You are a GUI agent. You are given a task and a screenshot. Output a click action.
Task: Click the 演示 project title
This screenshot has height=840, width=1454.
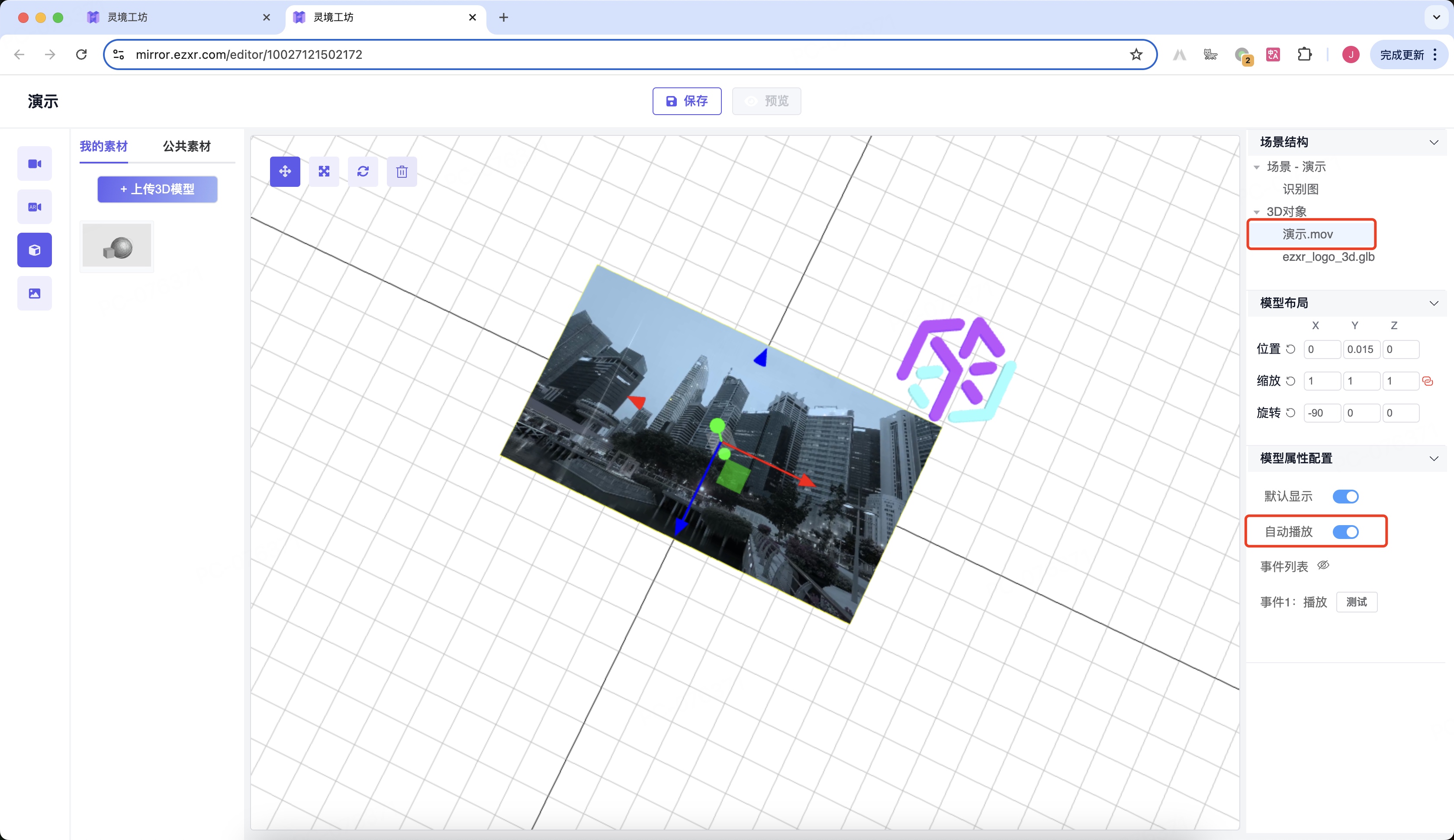pyautogui.click(x=43, y=102)
